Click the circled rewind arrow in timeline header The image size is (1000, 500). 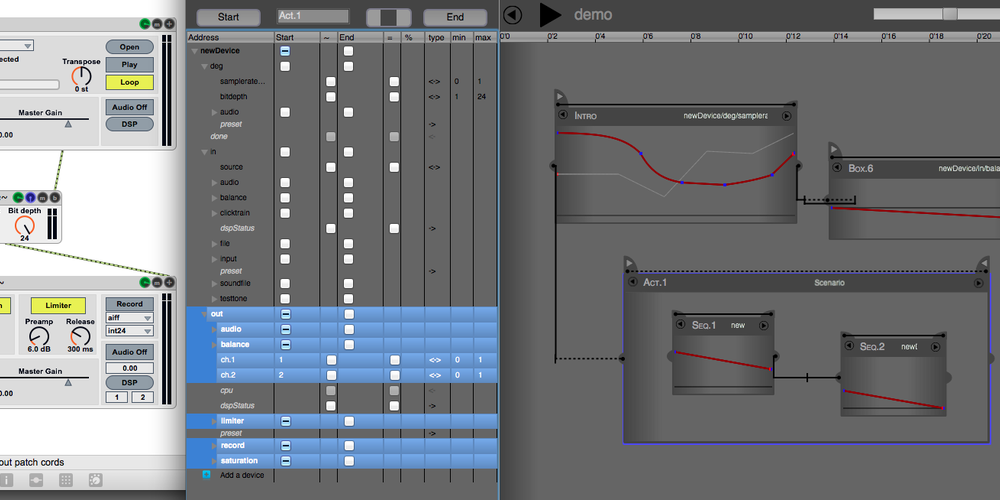click(x=513, y=15)
